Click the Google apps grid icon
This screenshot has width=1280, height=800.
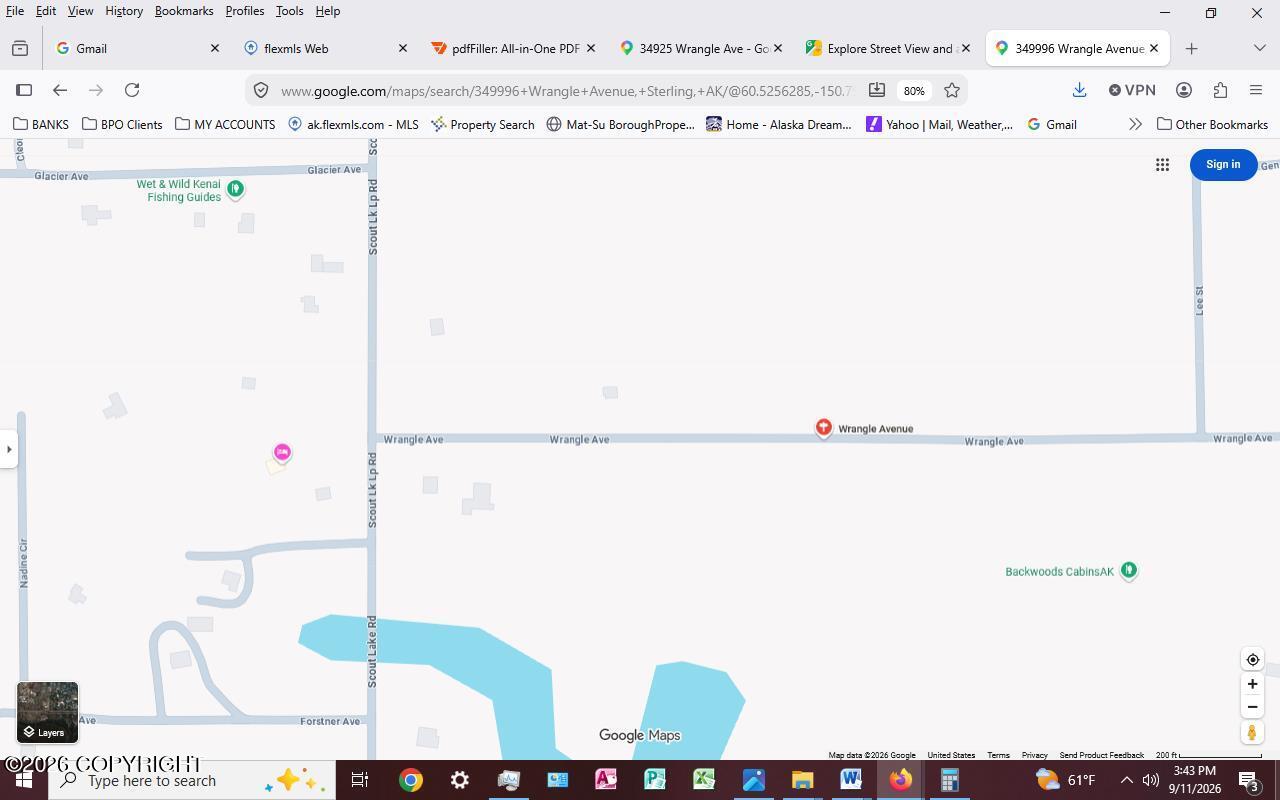[x=1162, y=165]
